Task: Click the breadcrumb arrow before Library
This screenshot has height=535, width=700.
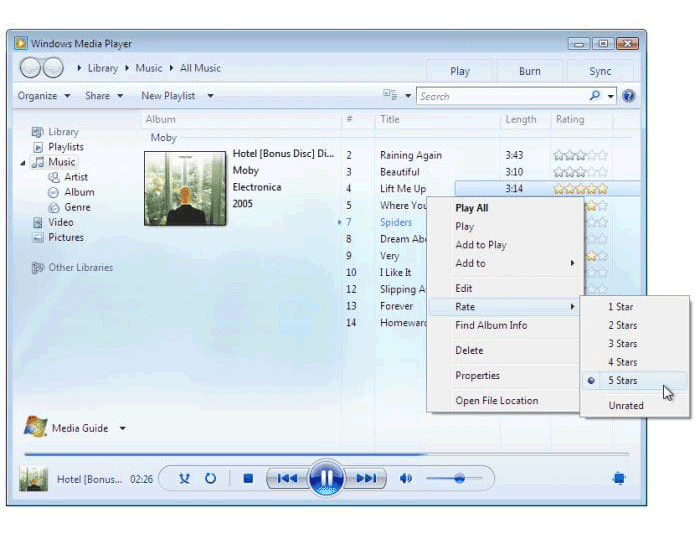Action: (79, 68)
